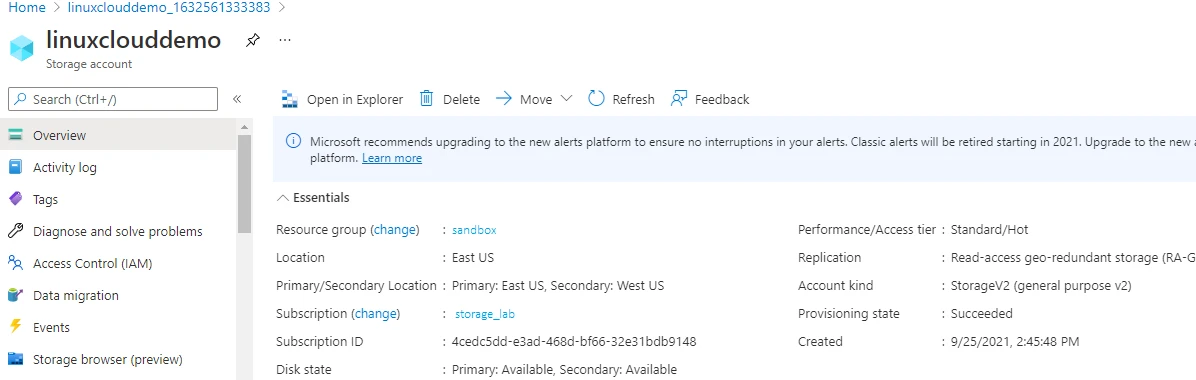Screen dimensions: 1196x380
Task: Click the East US location value
Action: [x=473, y=258]
